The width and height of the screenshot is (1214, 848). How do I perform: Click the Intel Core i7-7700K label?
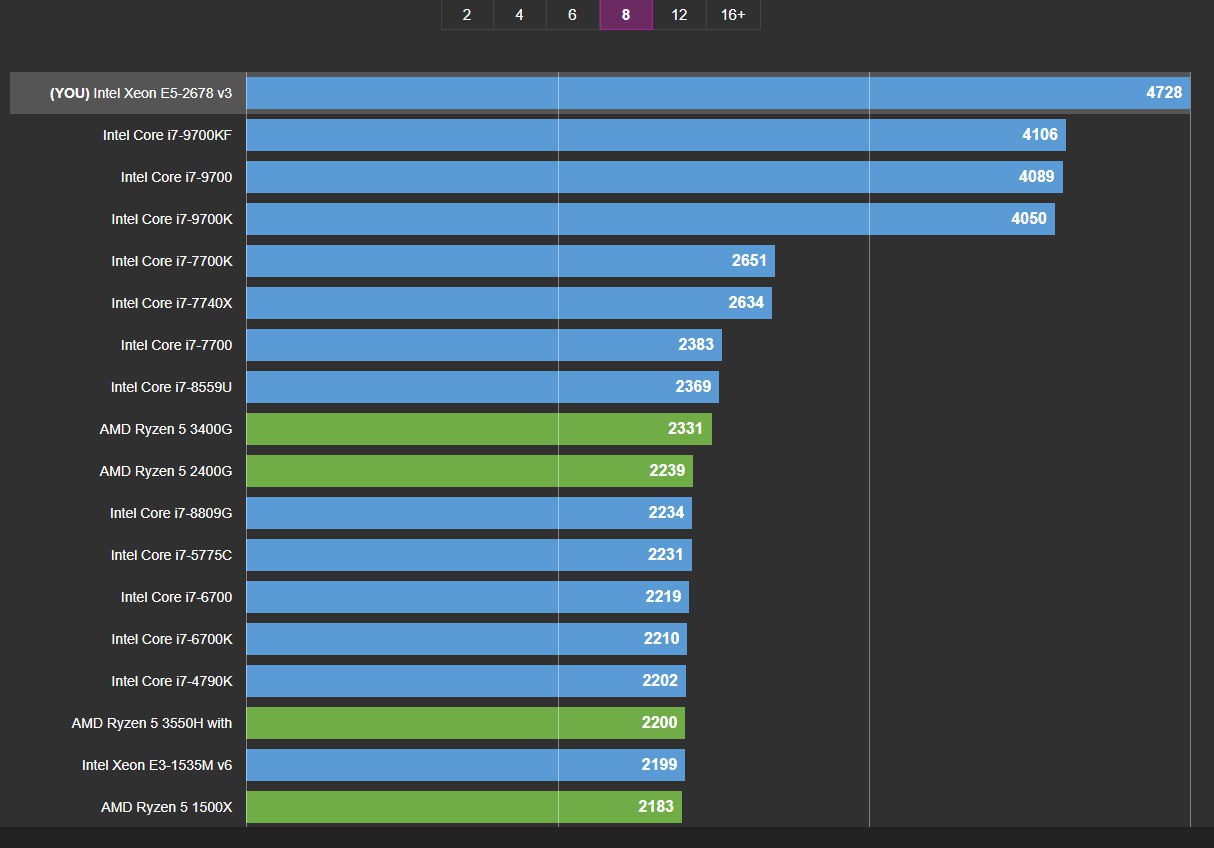click(172, 261)
